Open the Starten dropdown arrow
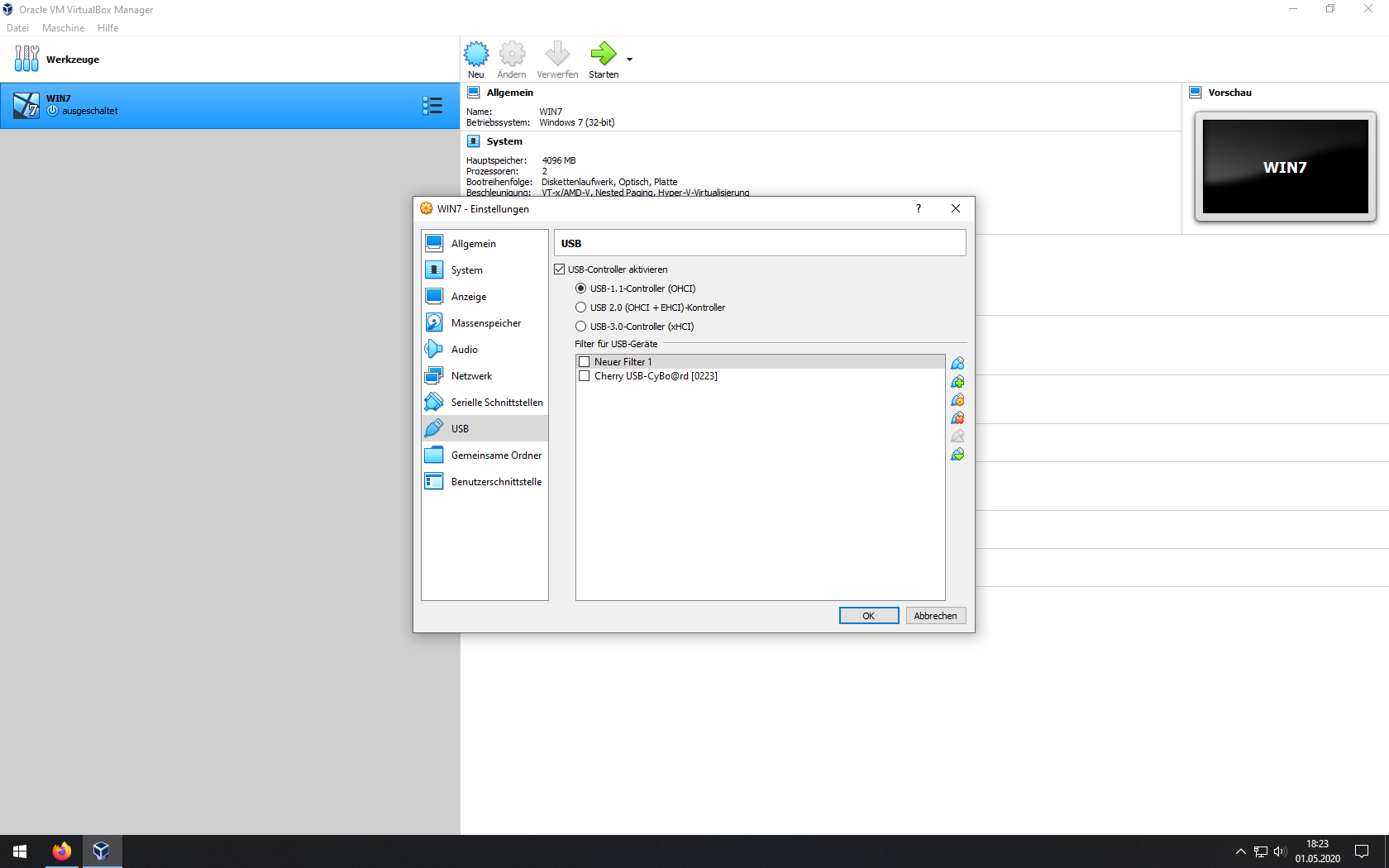The height and width of the screenshot is (868, 1389). click(629, 60)
